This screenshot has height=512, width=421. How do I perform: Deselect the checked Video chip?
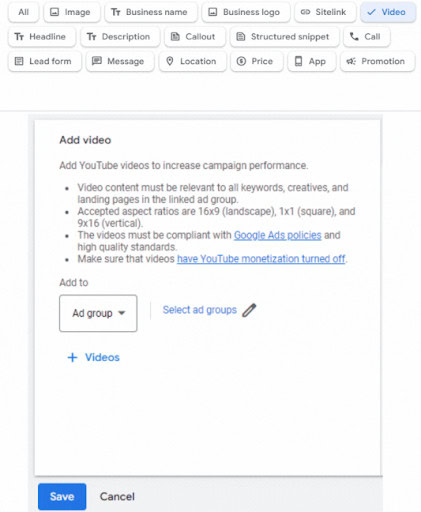pyautogui.click(x=388, y=12)
